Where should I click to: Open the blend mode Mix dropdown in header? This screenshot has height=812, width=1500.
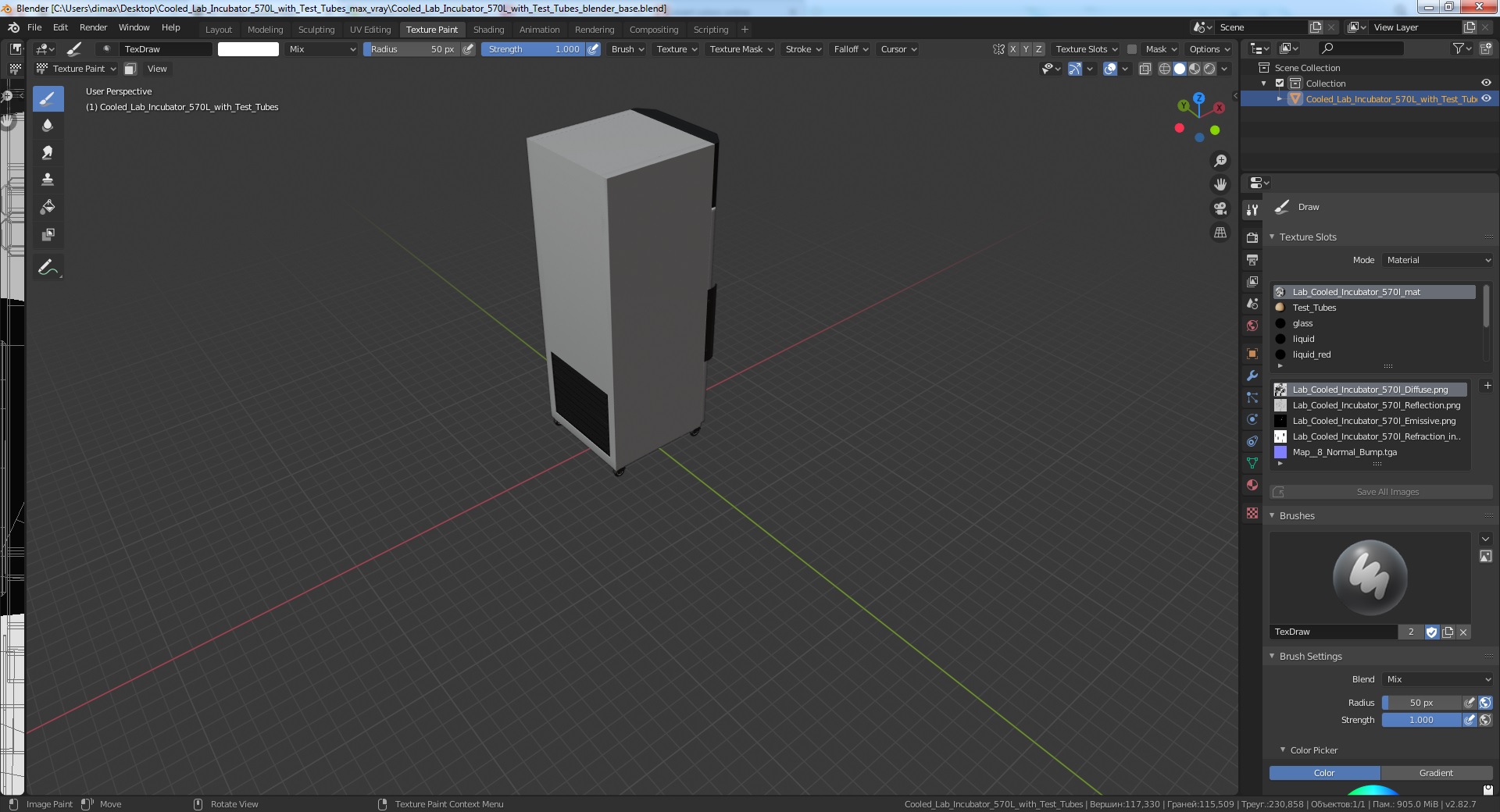click(x=322, y=49)
